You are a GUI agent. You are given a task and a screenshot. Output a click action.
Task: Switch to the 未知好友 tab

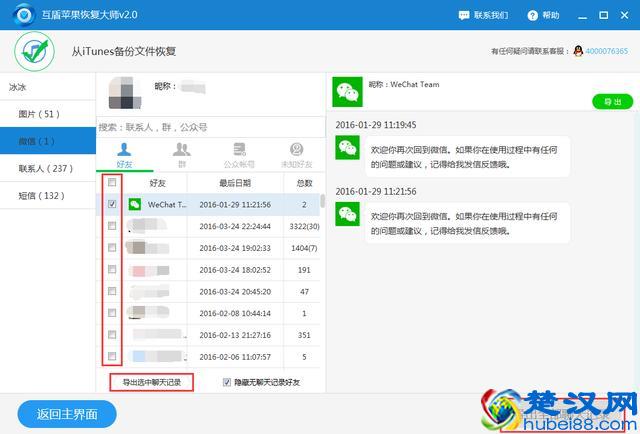click(x=296, y=156)
